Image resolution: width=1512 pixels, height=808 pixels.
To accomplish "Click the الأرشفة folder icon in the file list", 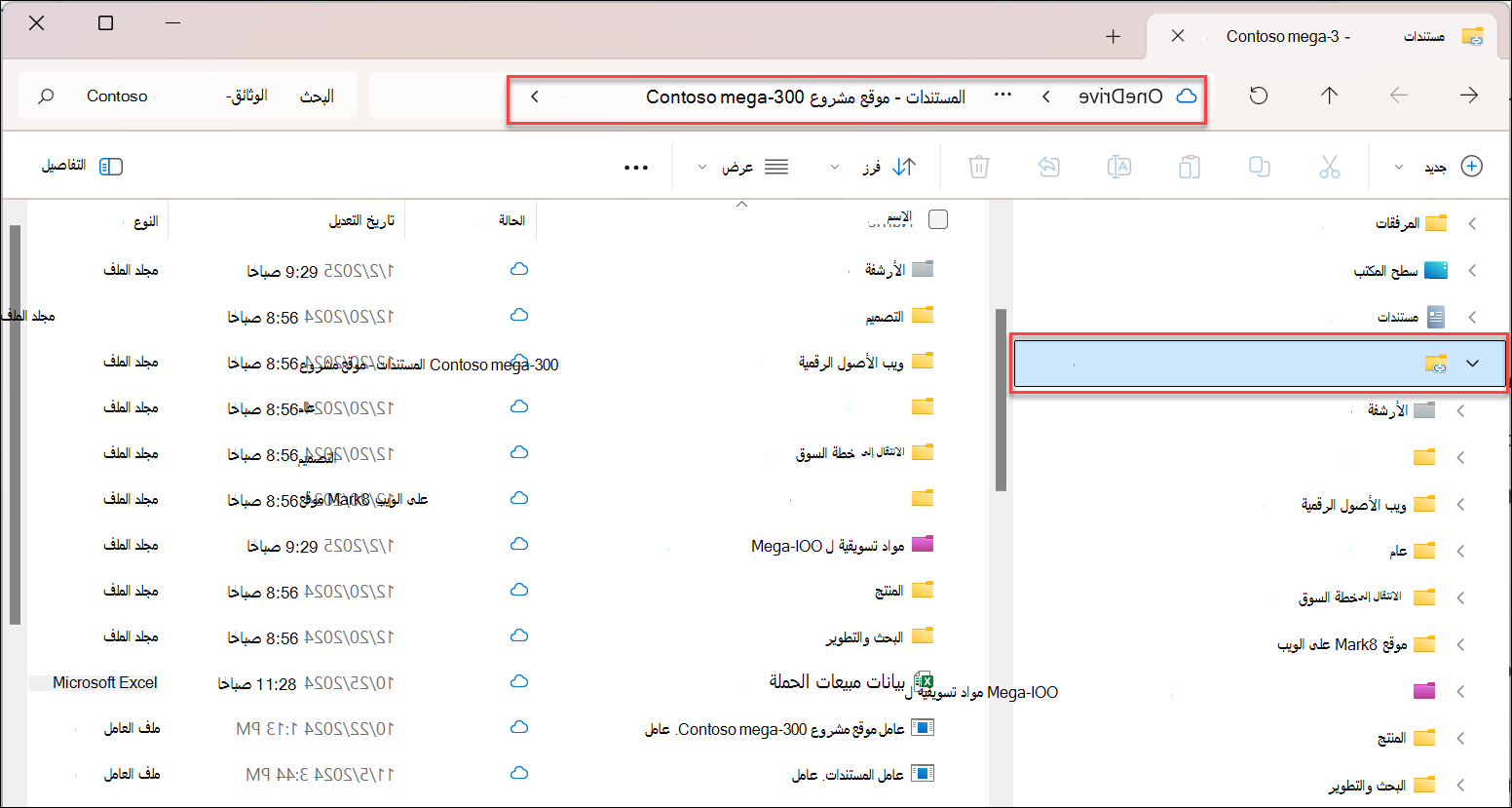I will tap(923, 268).
